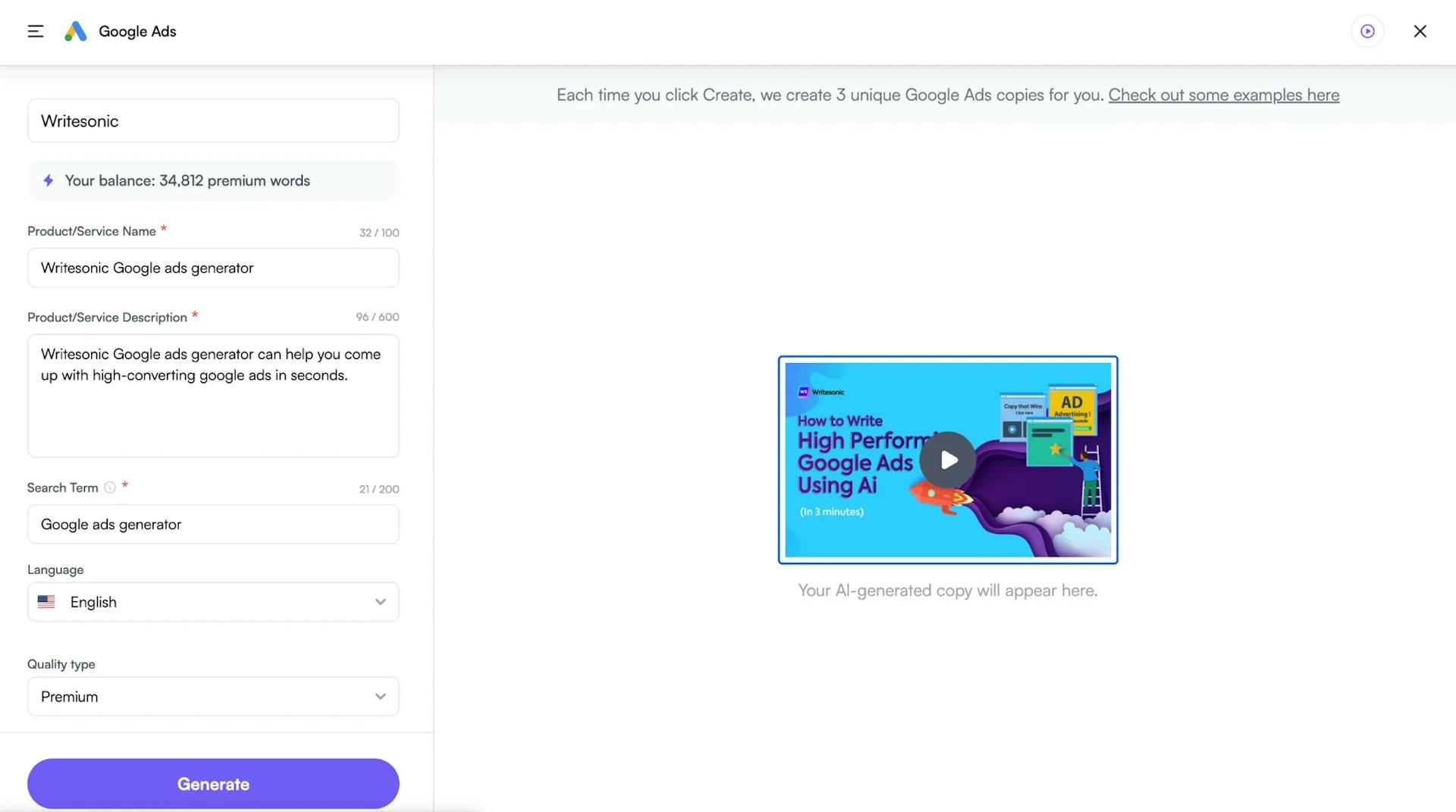Click the info icon beside Search Term
Screen dimensions: 1456x812
click(x=111, y=488)
